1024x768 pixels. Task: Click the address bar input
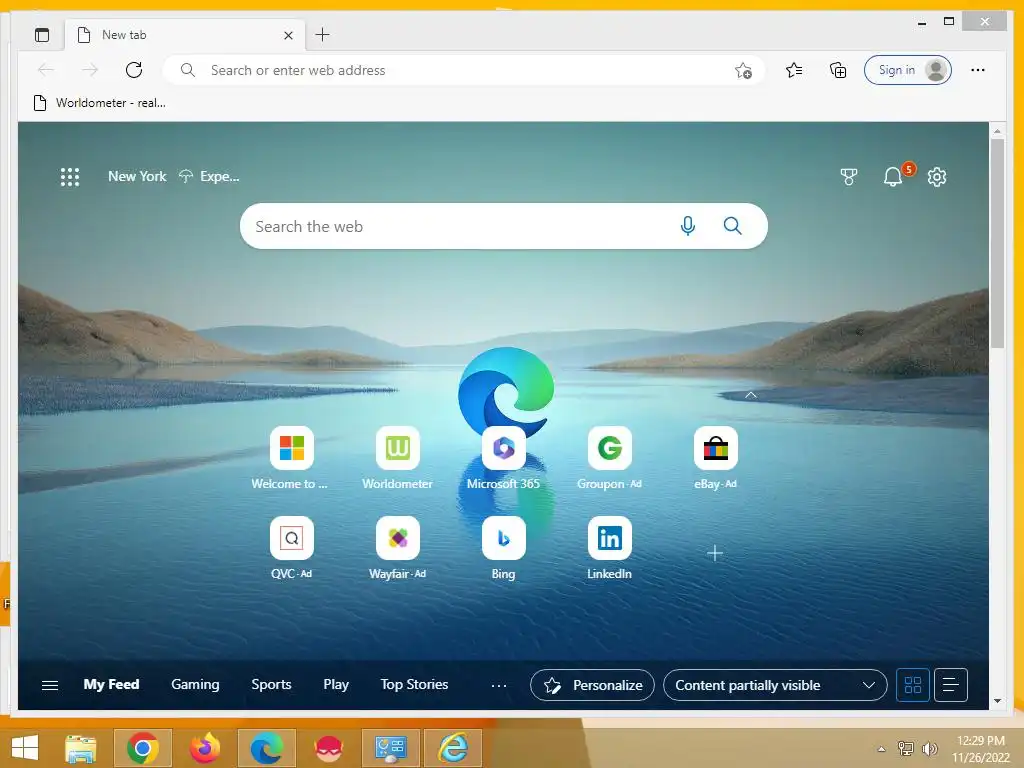(x=464, y=70)
